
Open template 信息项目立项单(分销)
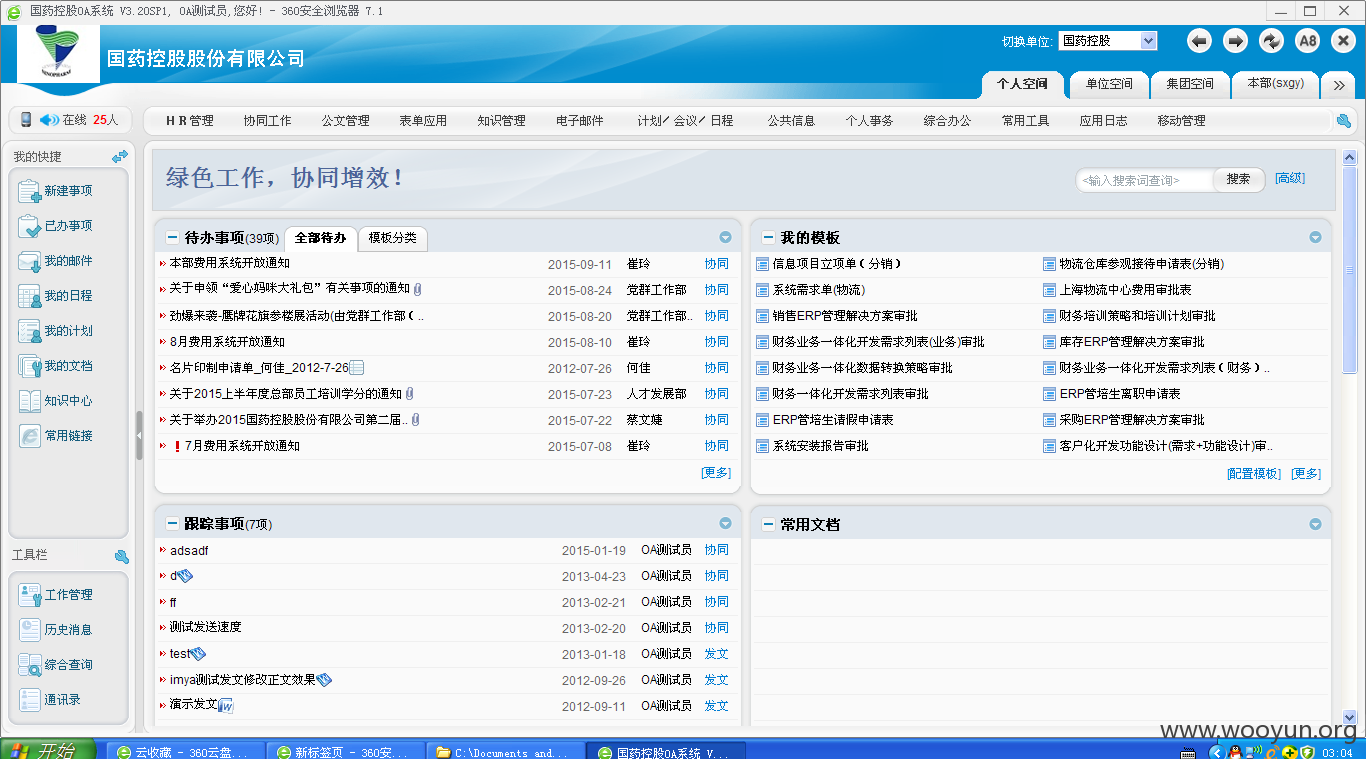point(837,264)
